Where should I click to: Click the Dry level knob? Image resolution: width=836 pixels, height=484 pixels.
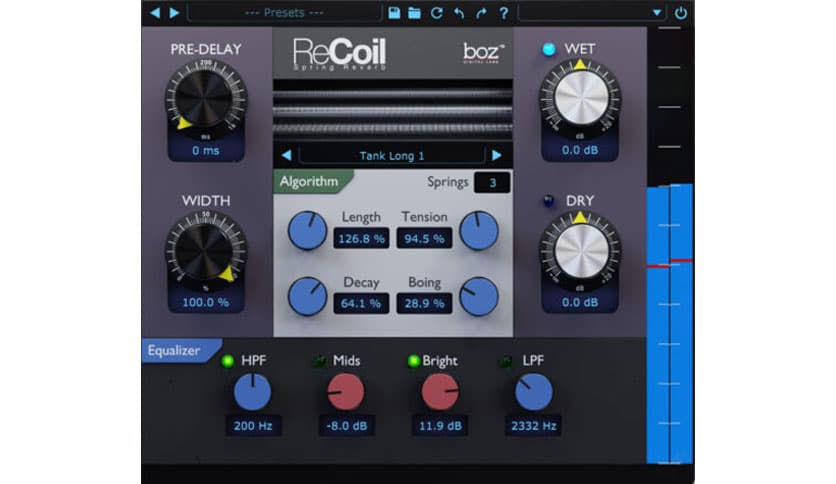[x=581, y=249]
